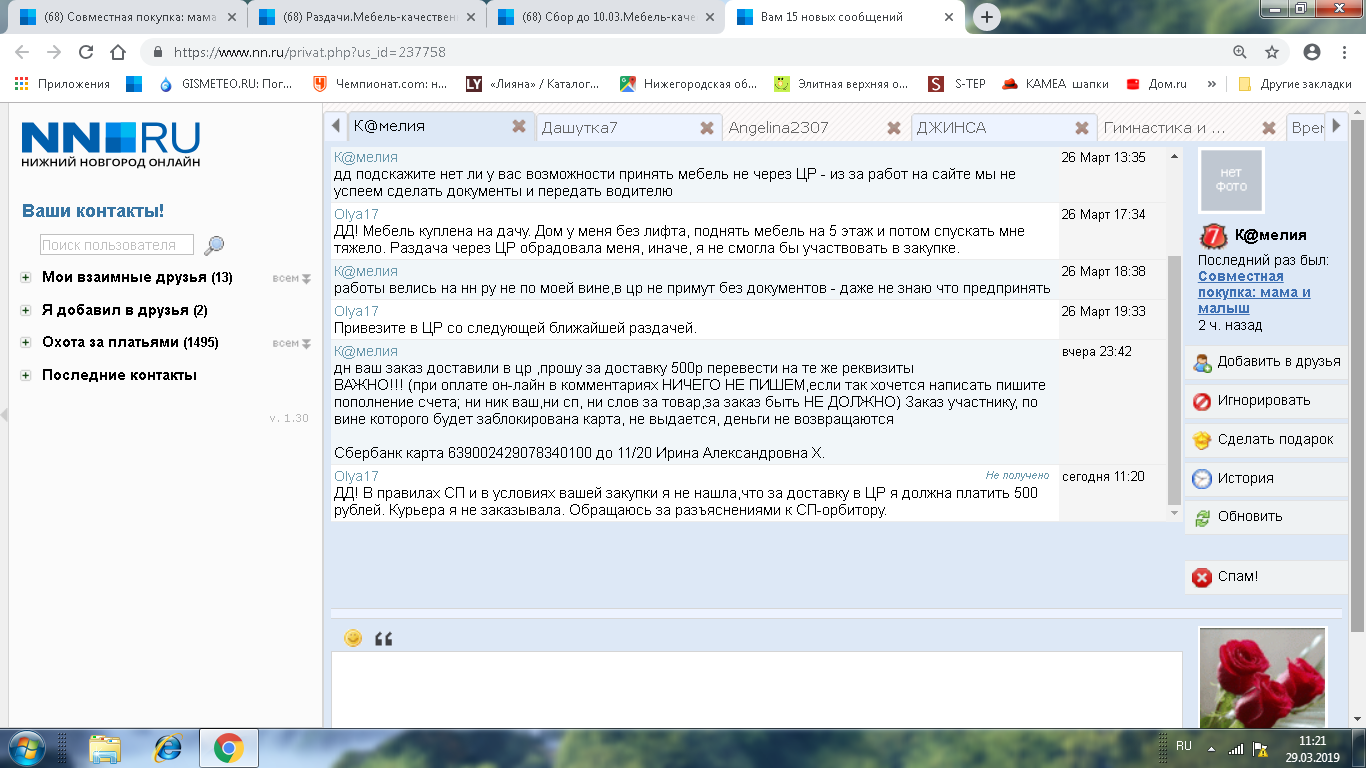Image resolution: width=1366 pixels, height=768 pixels.
Task: Expand the Последние контакты group
Action: coord(26,376)
